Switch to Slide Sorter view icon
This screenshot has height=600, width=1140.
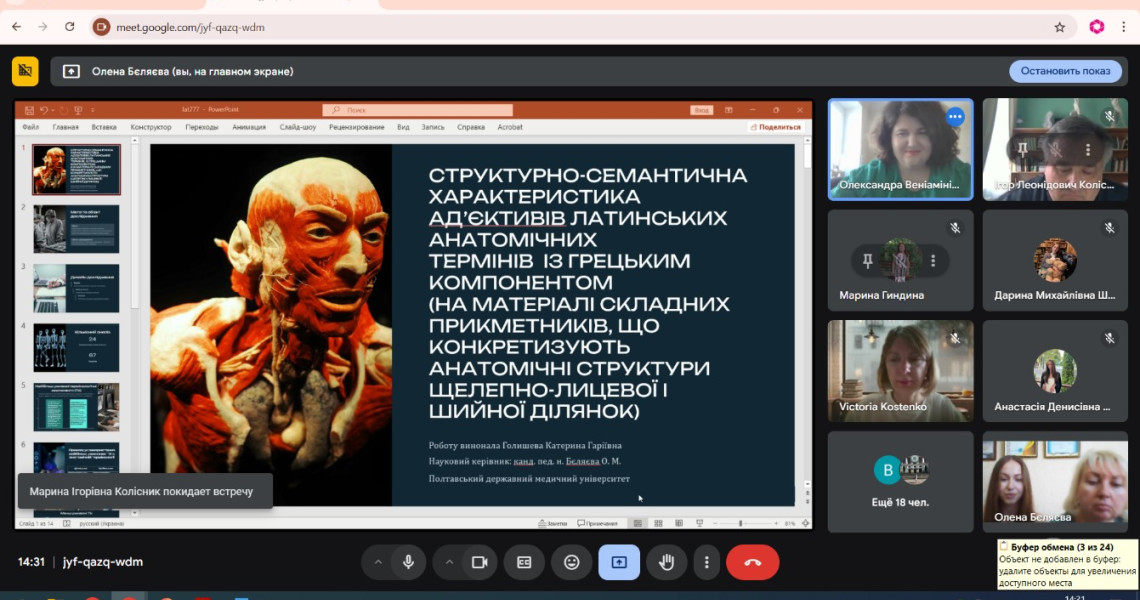(x=658, y=523)
